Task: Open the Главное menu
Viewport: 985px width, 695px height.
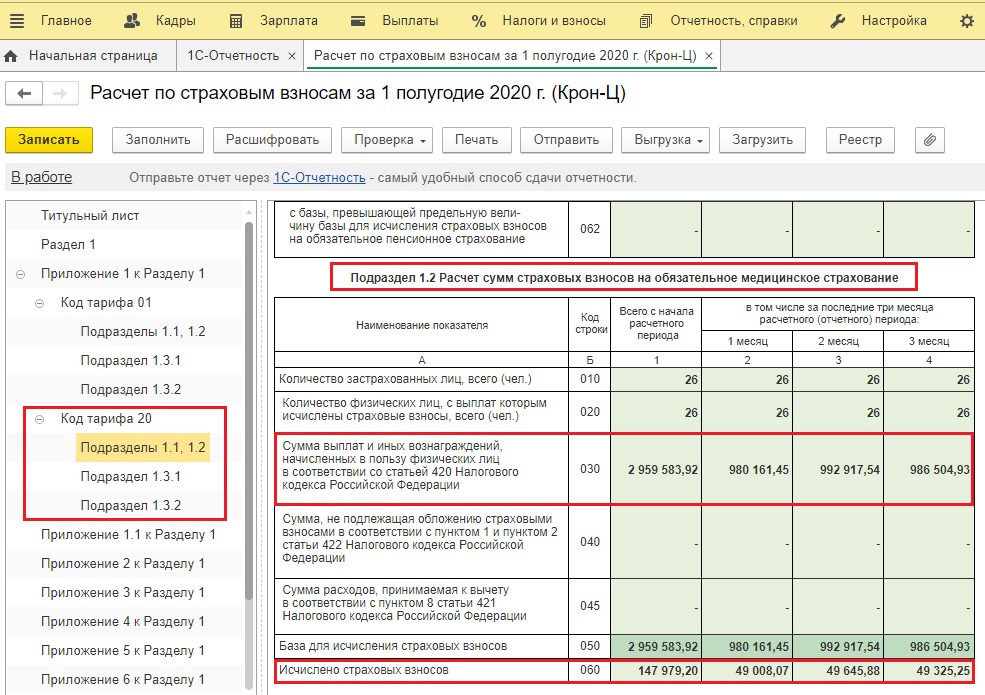Action: pos(66,21)
